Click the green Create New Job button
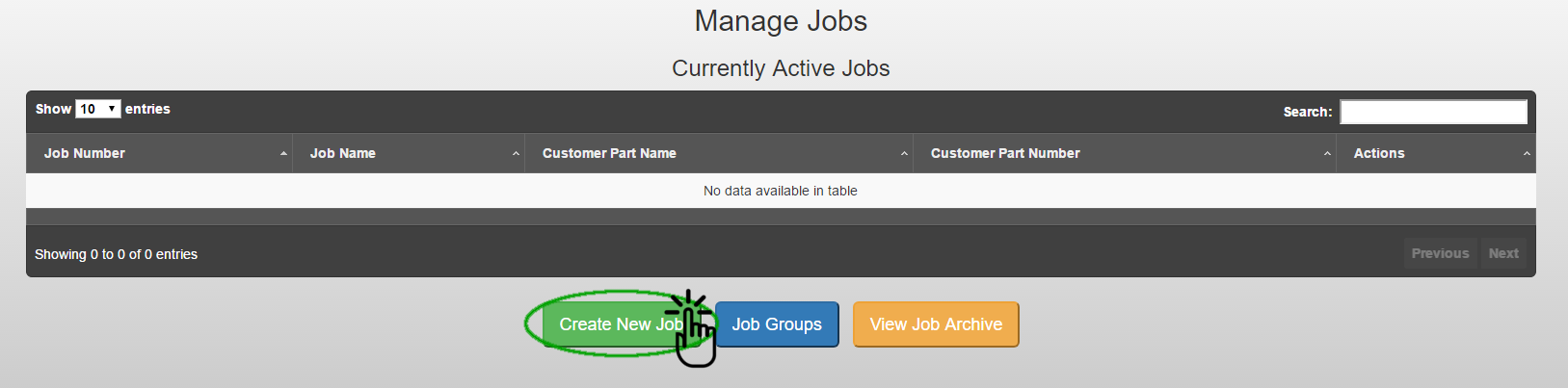Screen dimensions: 1568x388 coord(622,324)
